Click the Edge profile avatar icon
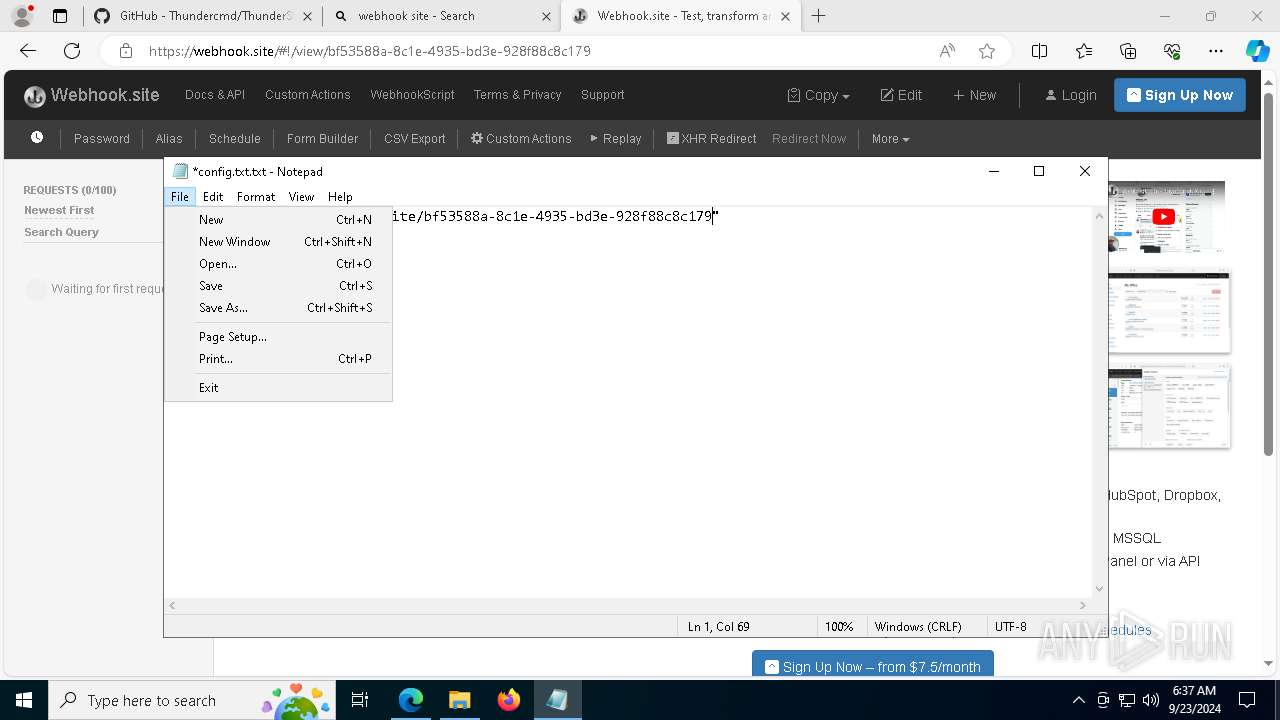The image size is (1280, 720). coord(22,16)
